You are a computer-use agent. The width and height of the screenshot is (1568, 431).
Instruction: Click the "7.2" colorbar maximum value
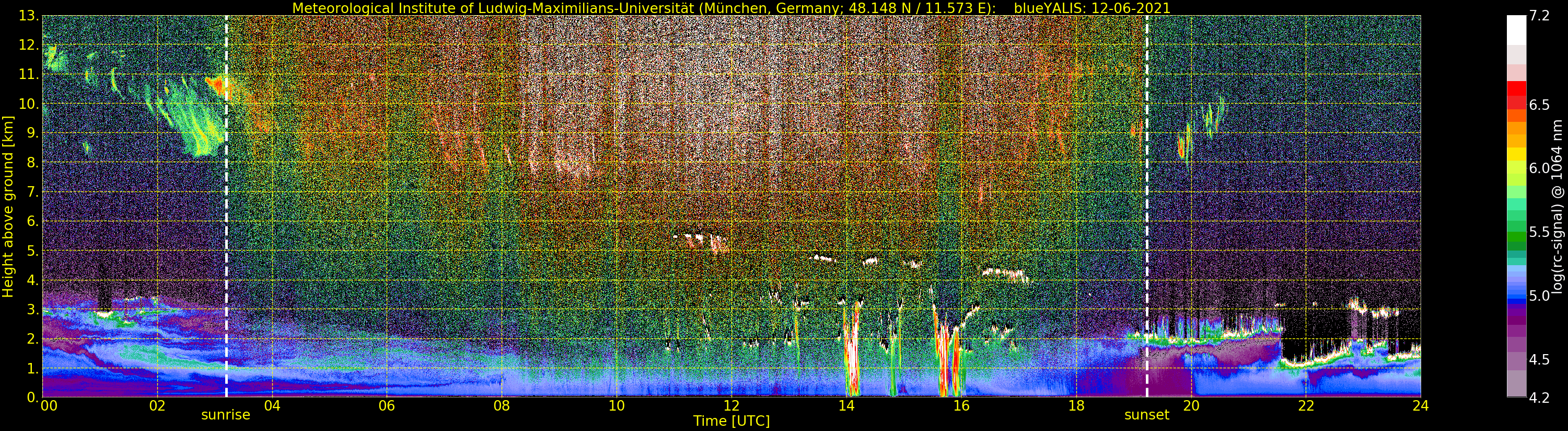[x=1539, y=16]
